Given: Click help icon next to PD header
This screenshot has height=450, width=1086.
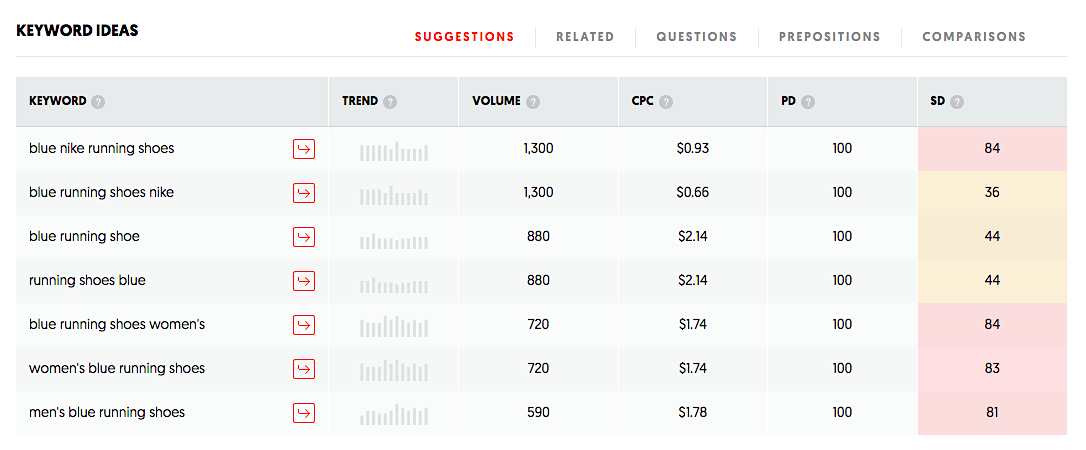Looking at the screenshot, I should coord(808,102).
